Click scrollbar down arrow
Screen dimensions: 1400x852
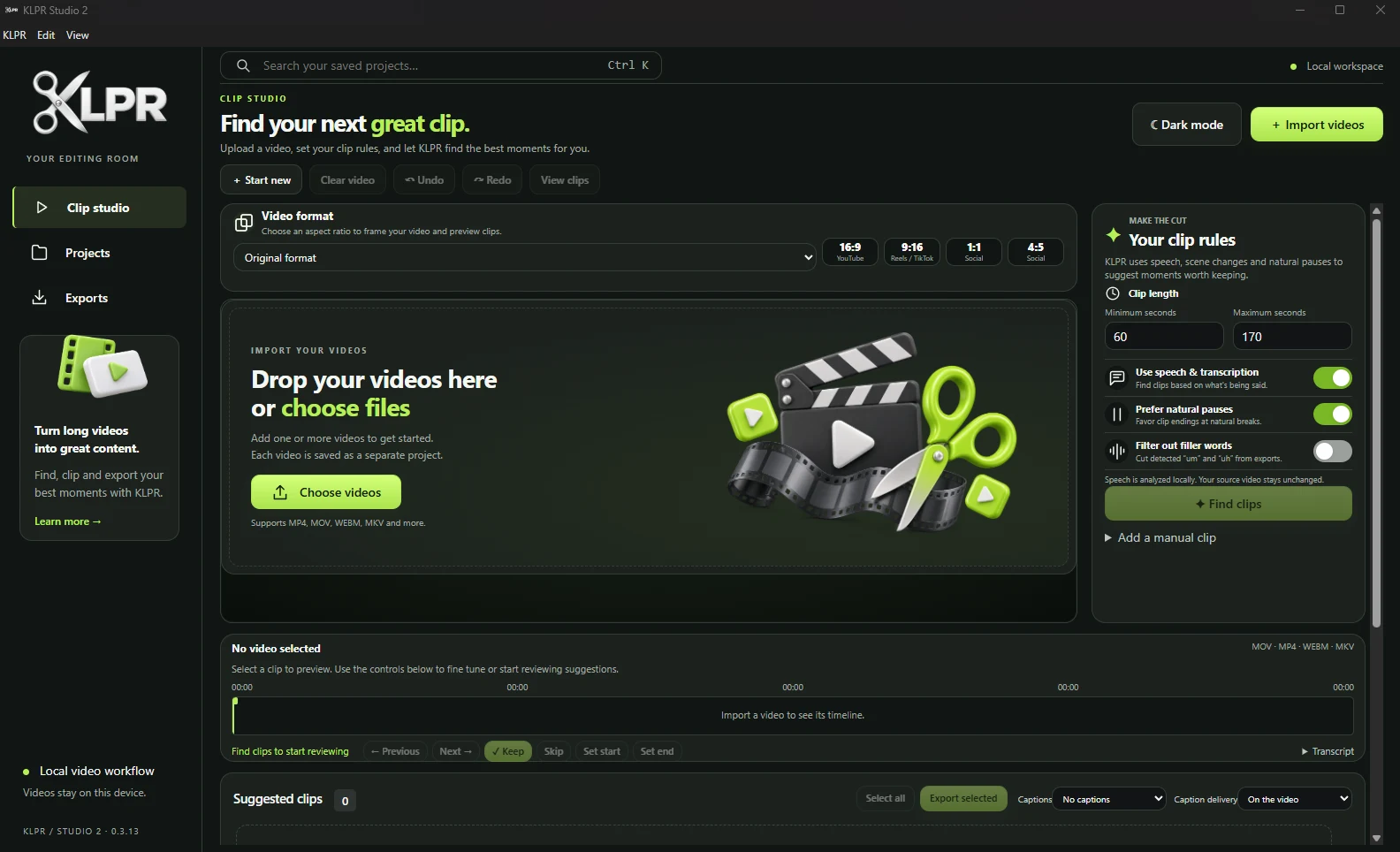click(1376, 838)
